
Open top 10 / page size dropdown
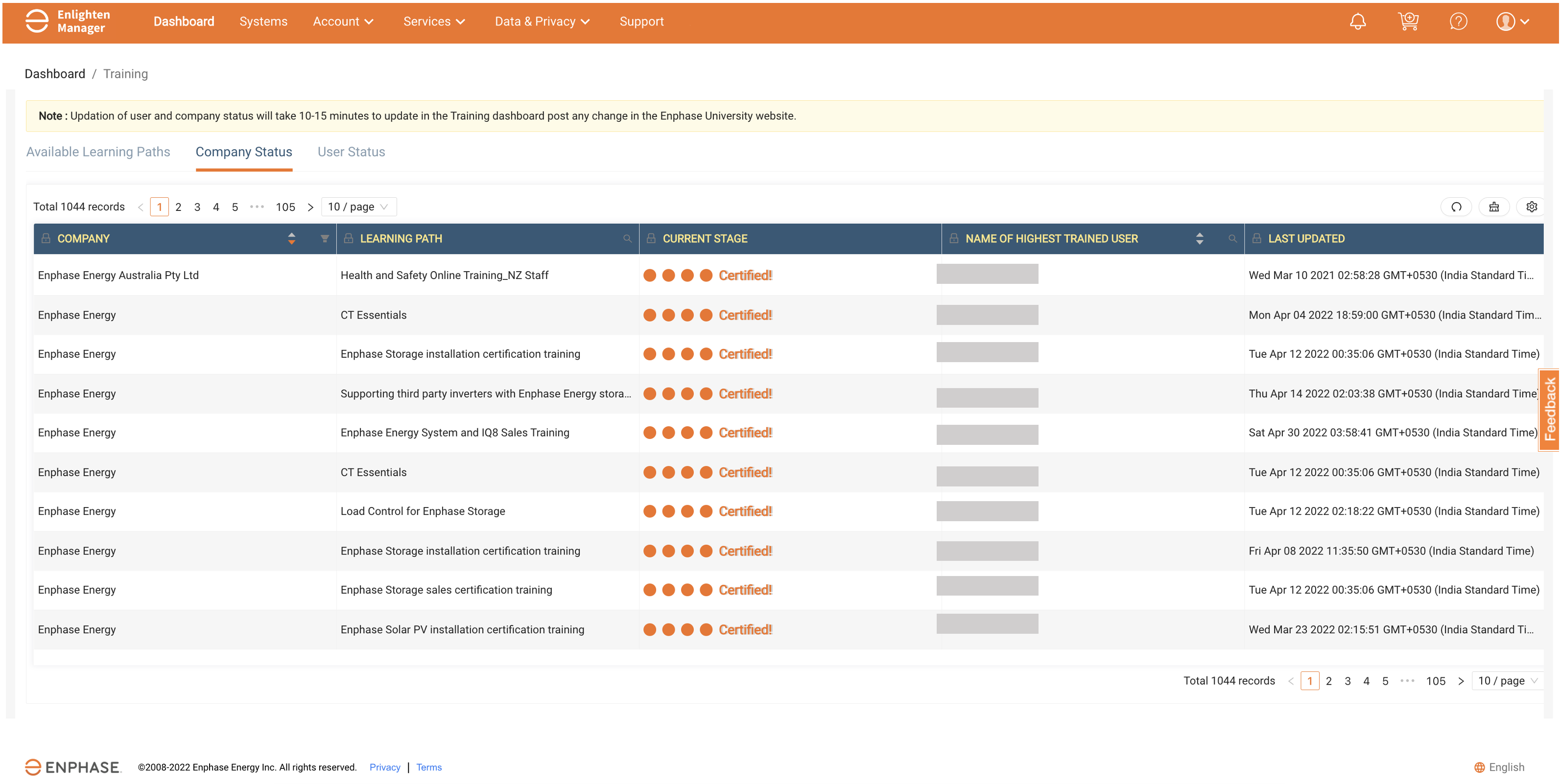click(358, 207)
